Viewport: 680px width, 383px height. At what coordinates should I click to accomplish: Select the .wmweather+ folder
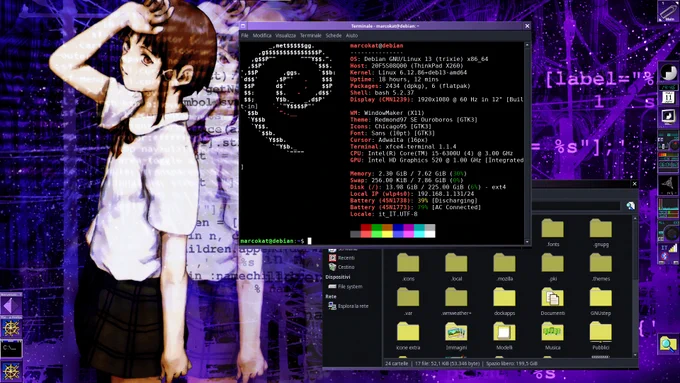[x=456, y=301]
